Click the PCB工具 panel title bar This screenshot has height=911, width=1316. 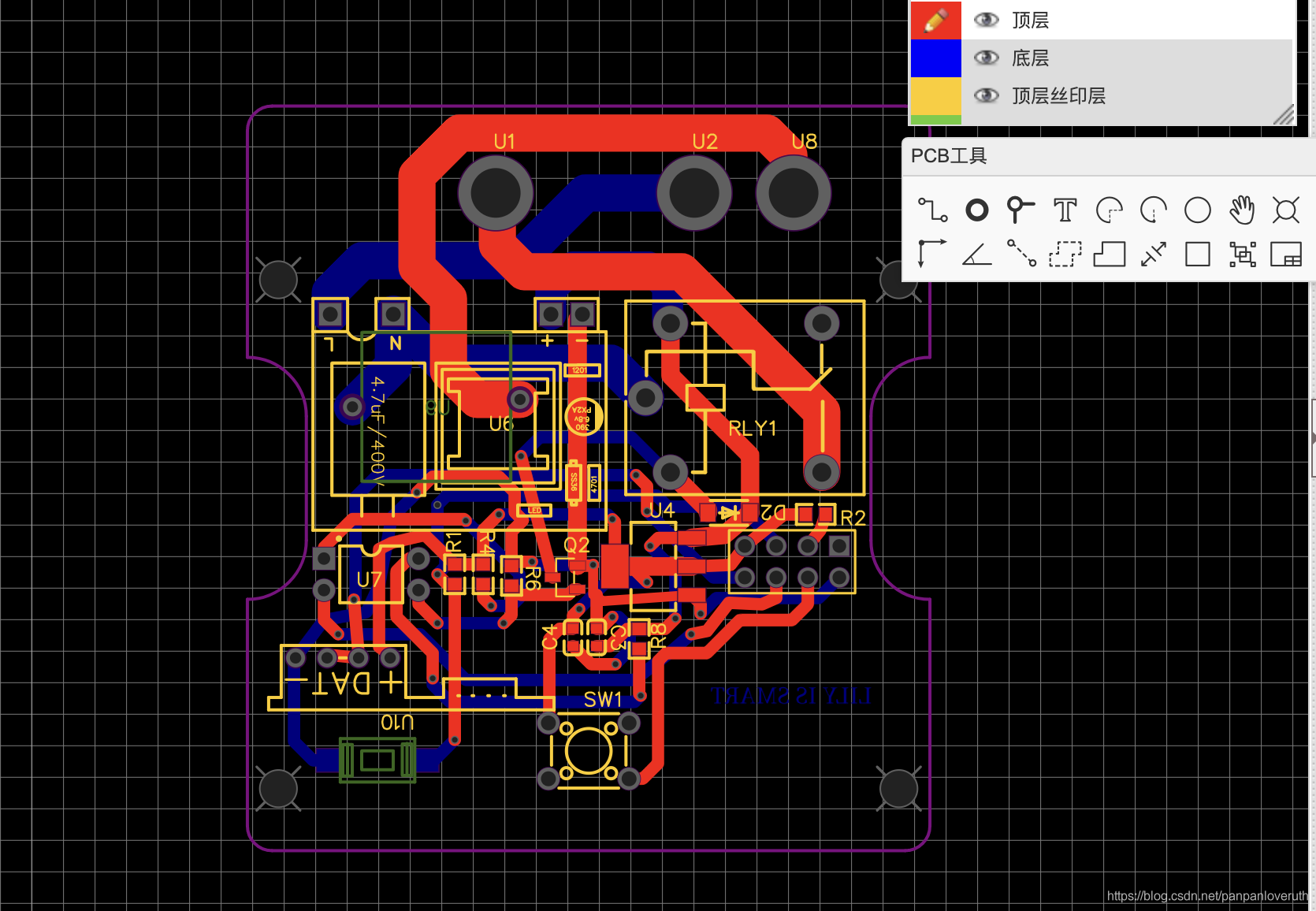pyautogui.click(x=1108, y=156)
